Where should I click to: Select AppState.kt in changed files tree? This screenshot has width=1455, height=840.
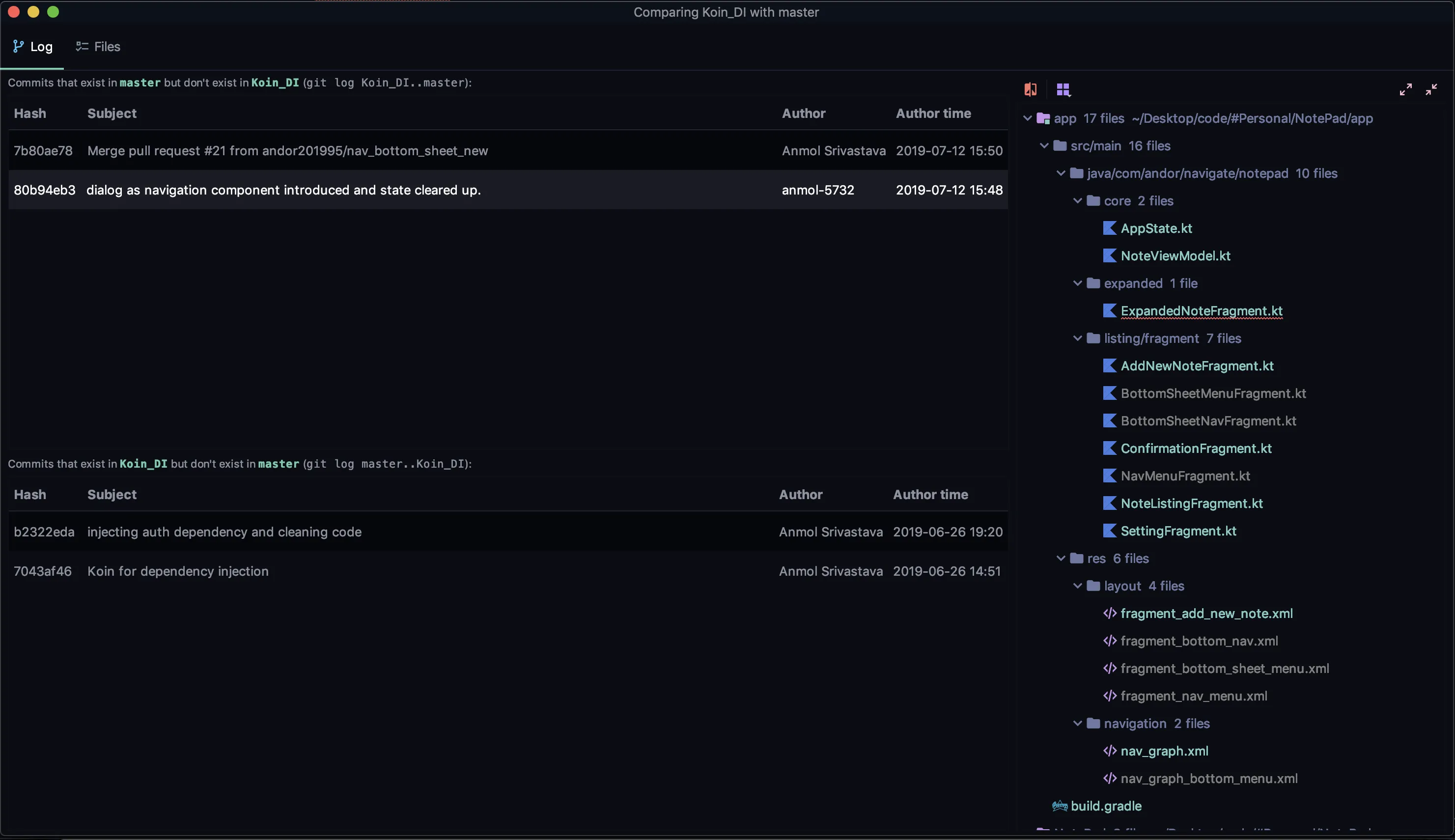point(1156,228)
